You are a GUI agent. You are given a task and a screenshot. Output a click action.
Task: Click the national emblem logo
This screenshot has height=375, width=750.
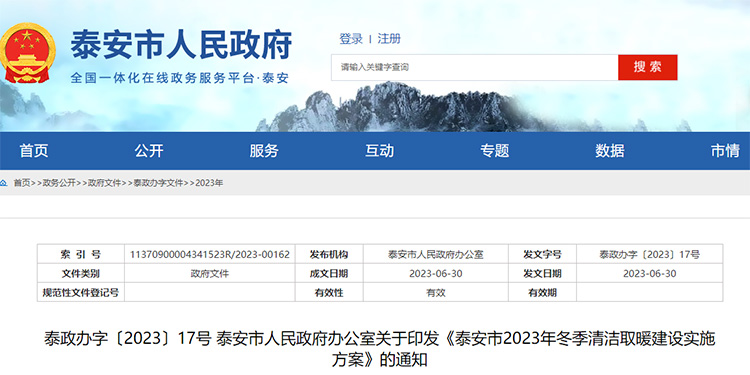27,53
